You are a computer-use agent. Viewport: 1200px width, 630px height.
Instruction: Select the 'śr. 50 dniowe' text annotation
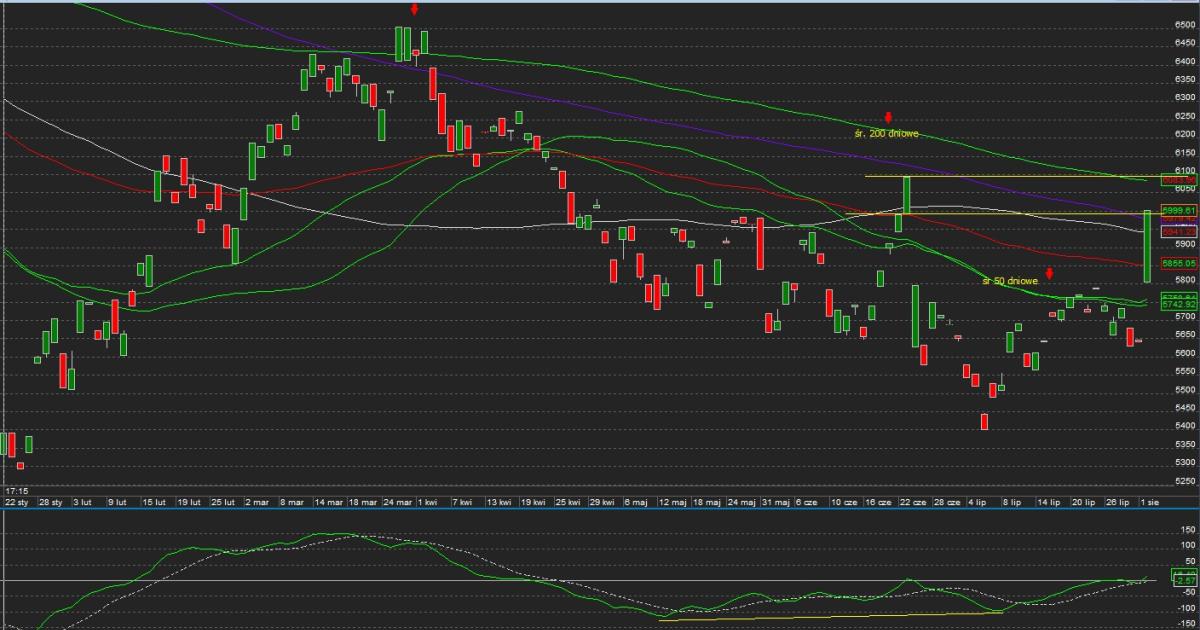(x=1011, y=281)
